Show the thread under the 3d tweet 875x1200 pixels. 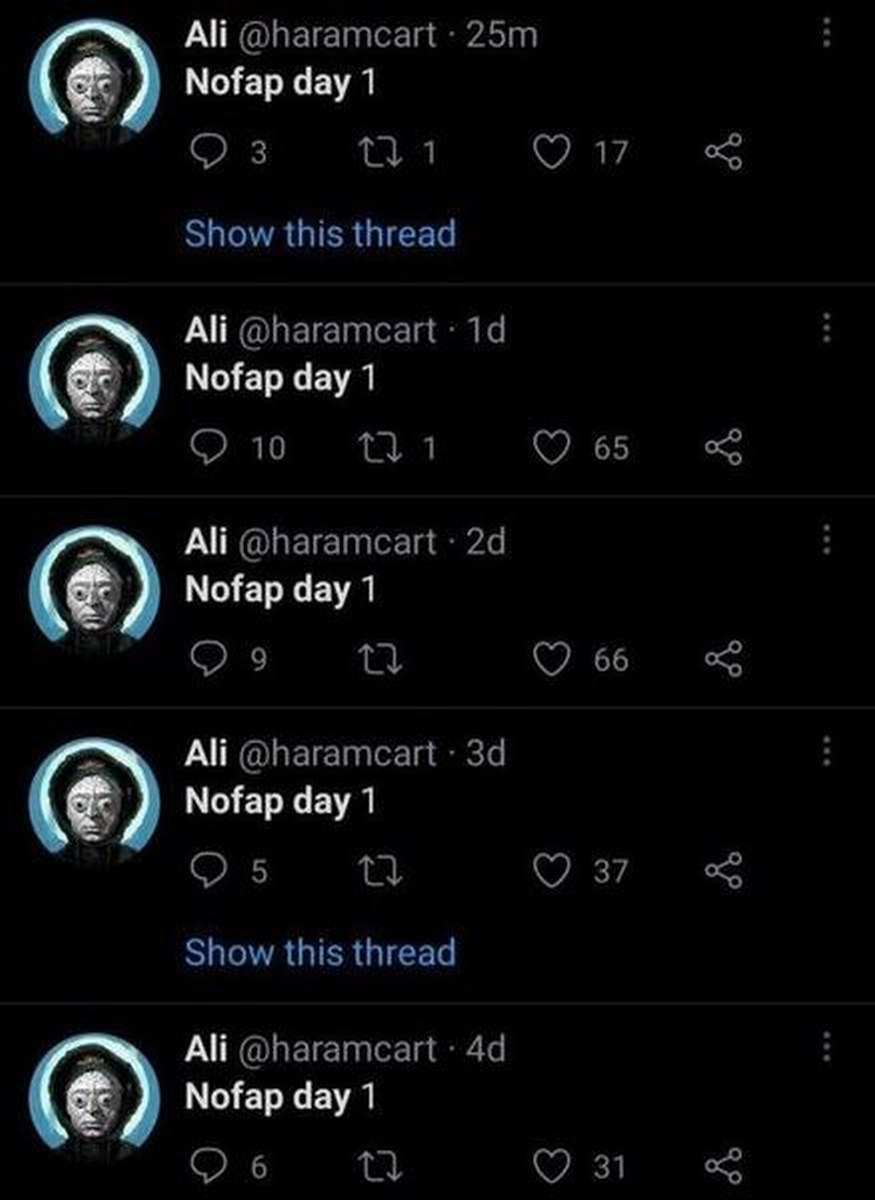pos(320,952)
